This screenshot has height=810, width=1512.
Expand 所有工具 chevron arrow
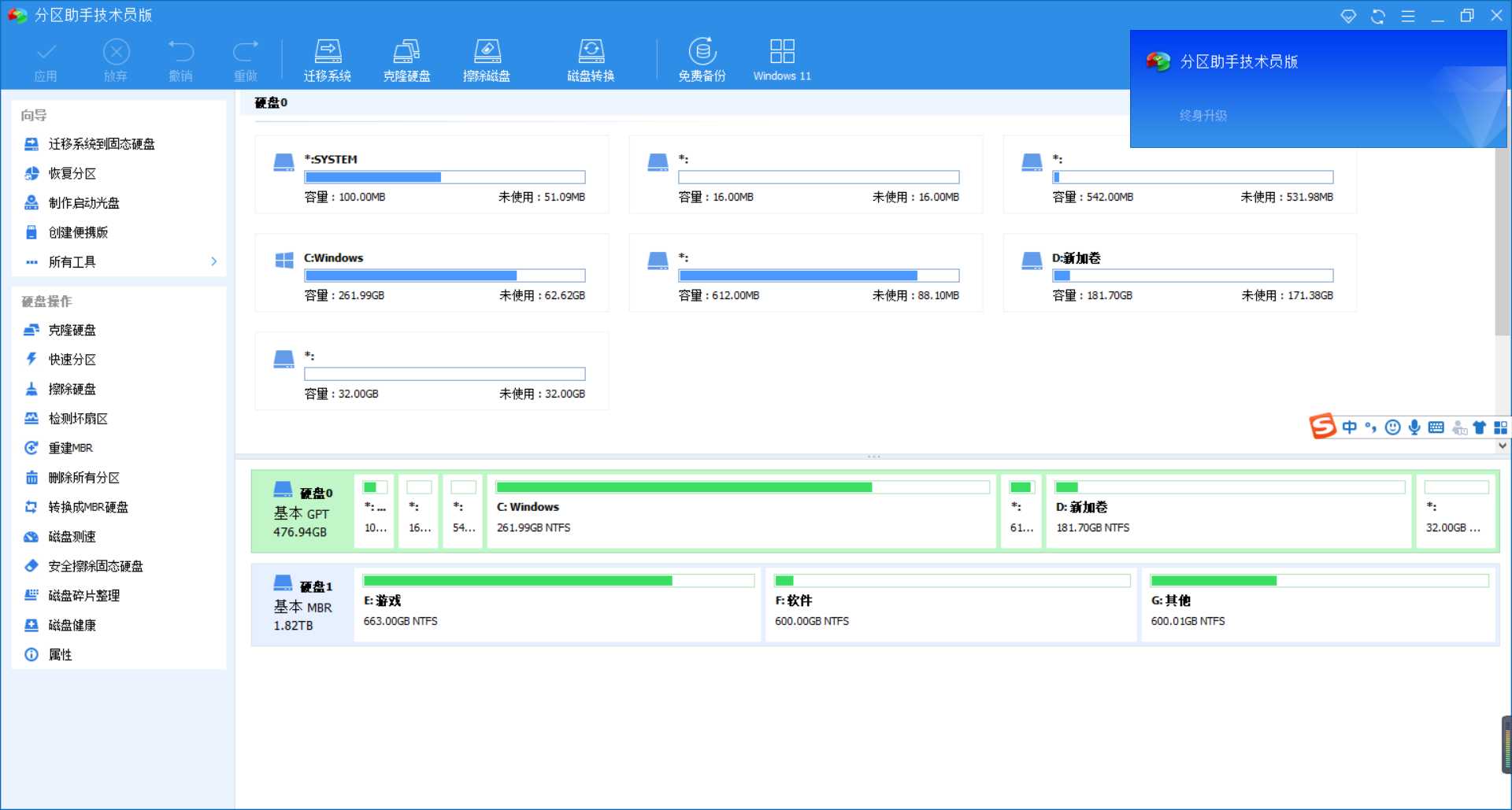pyautogui.click(x=213, y=261)
